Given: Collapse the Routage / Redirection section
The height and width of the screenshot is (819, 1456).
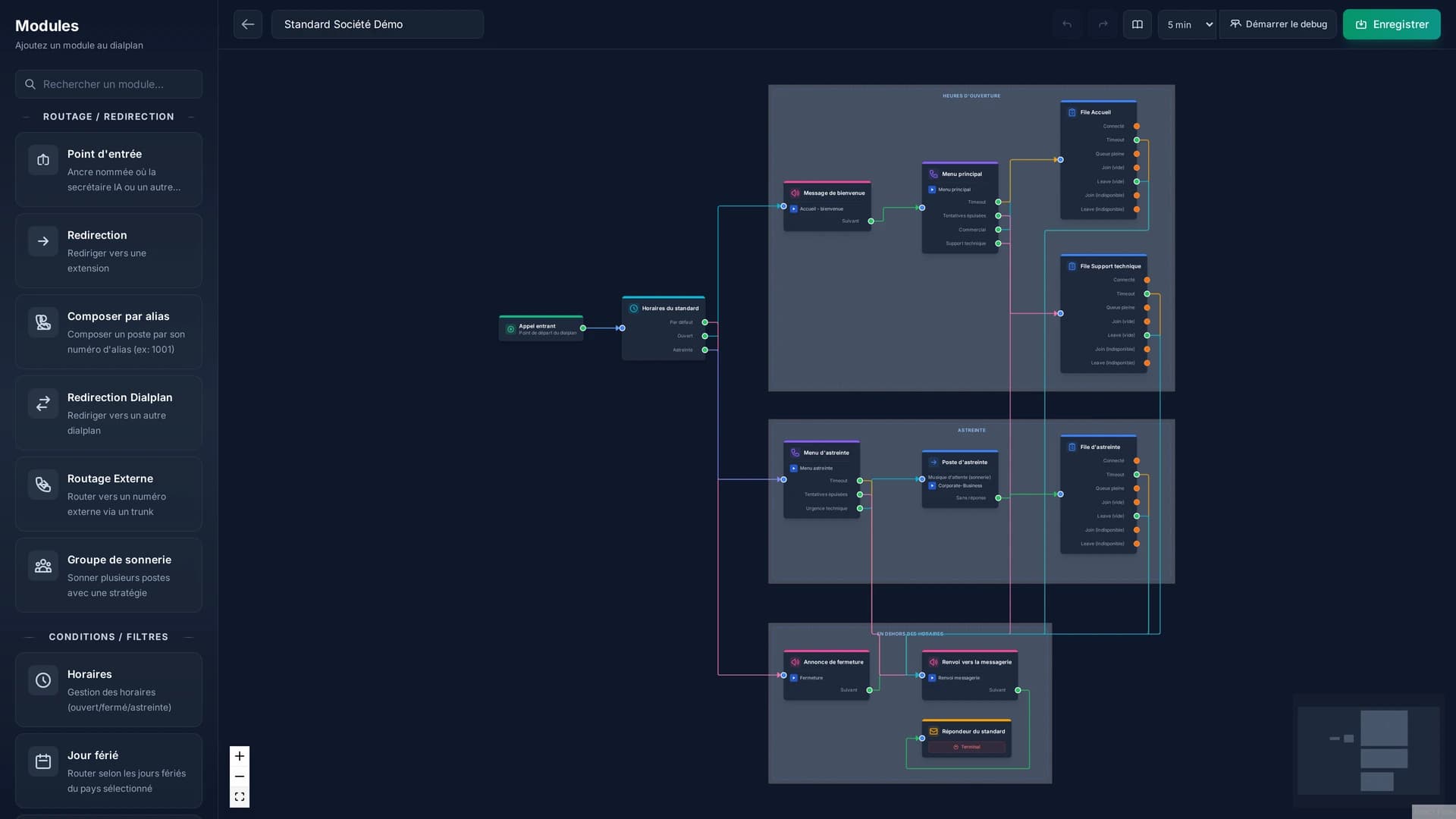Looking at the screenshot, I should point(108,117).
